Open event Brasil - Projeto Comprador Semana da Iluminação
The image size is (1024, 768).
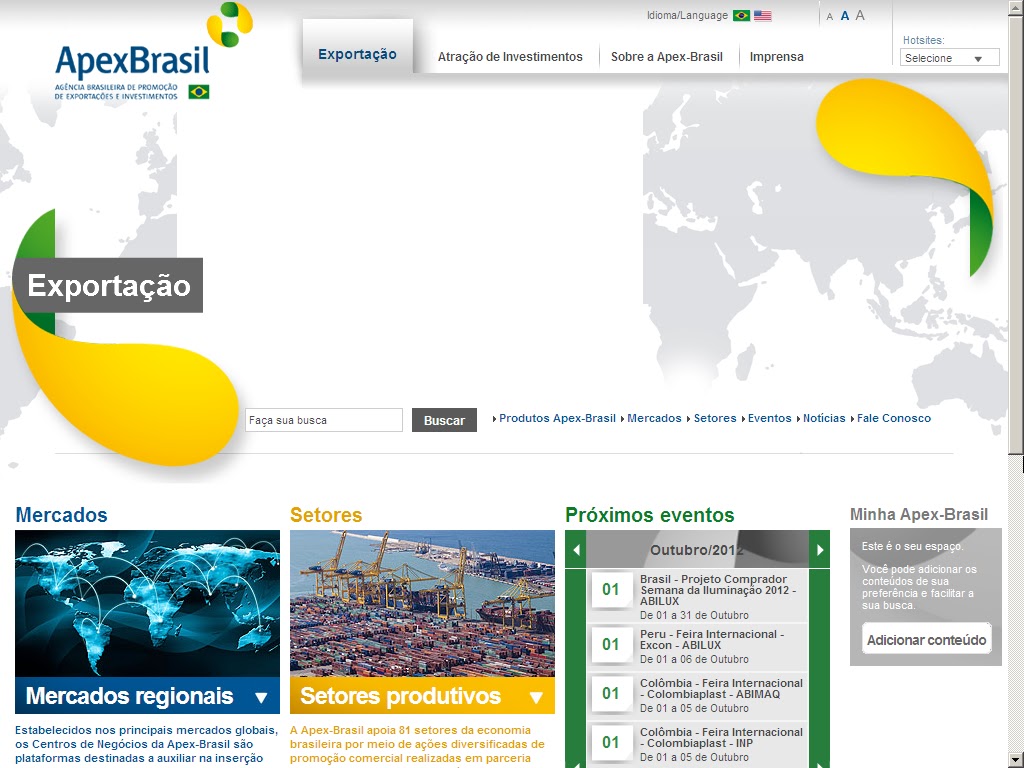click(x=718, y=590)
